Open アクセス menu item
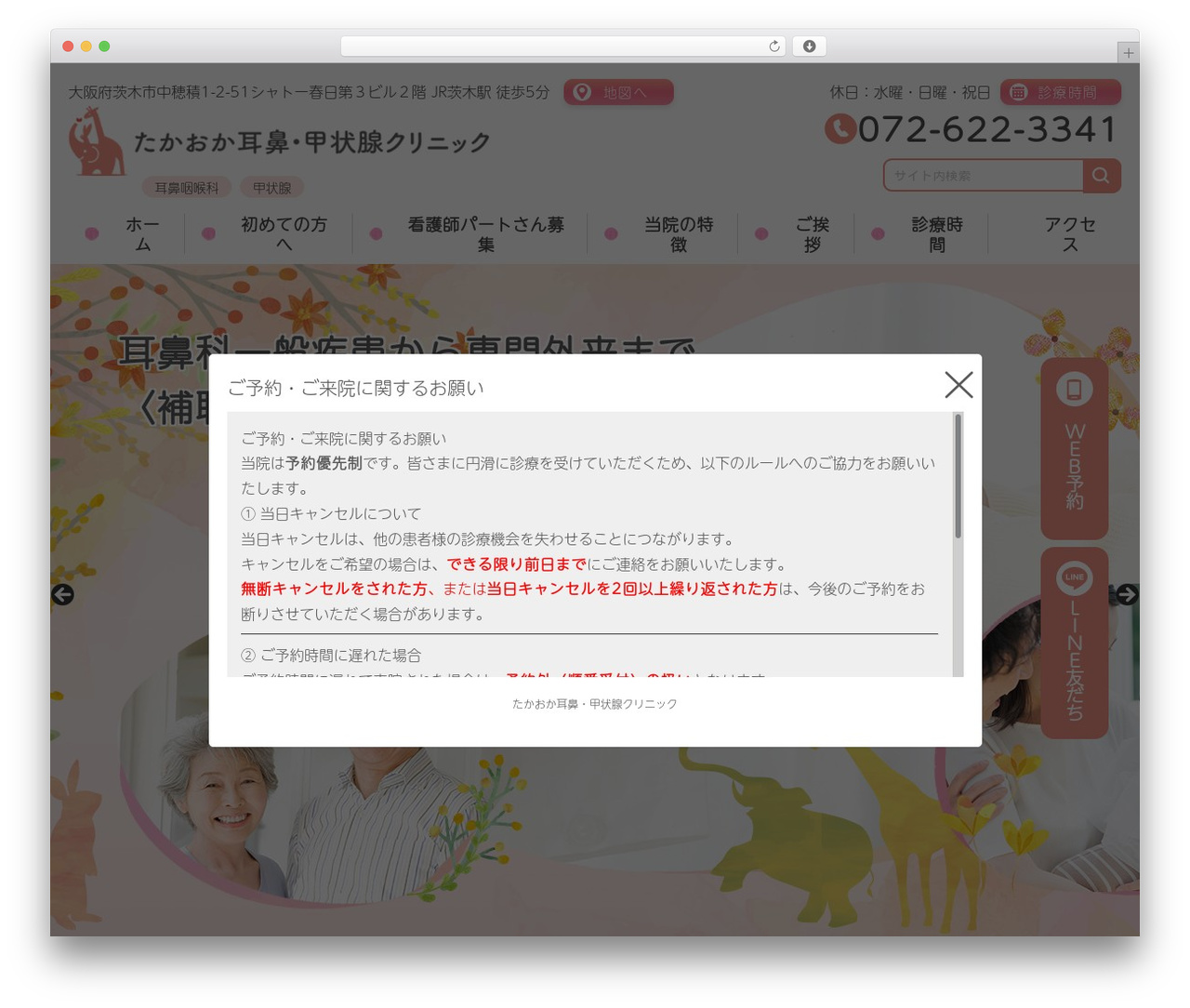 [1070, 234]
